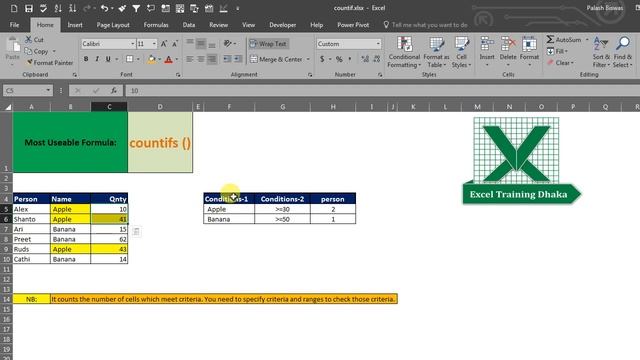Image resolution: width=640 pixels, height=360 pixels.
Task: Click row 14 header
Action: (6, 299)
